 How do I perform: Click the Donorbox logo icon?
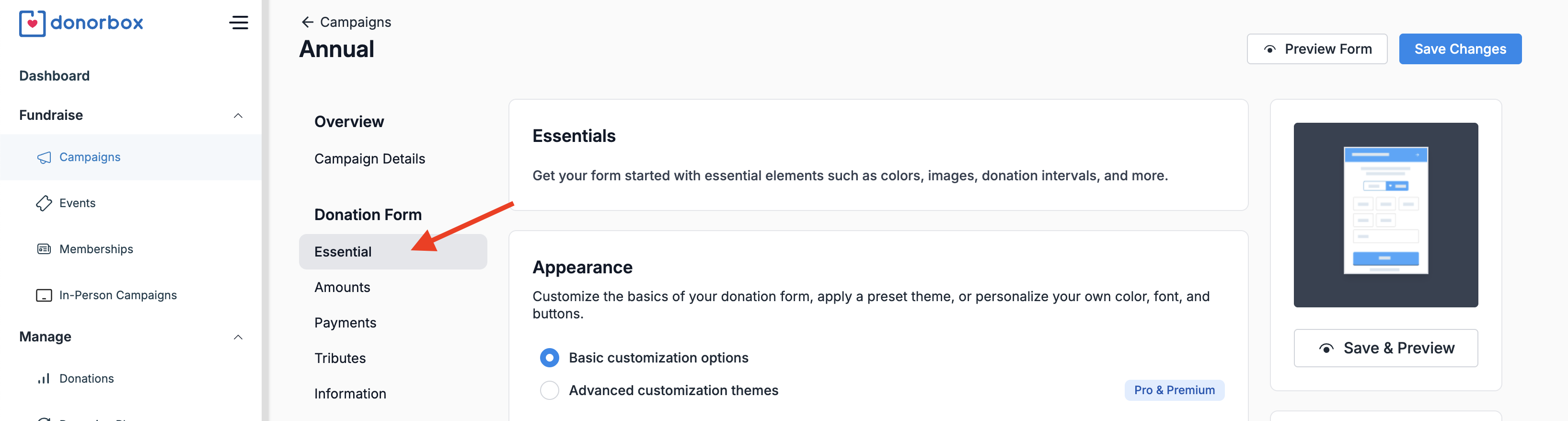pos(32,23)
